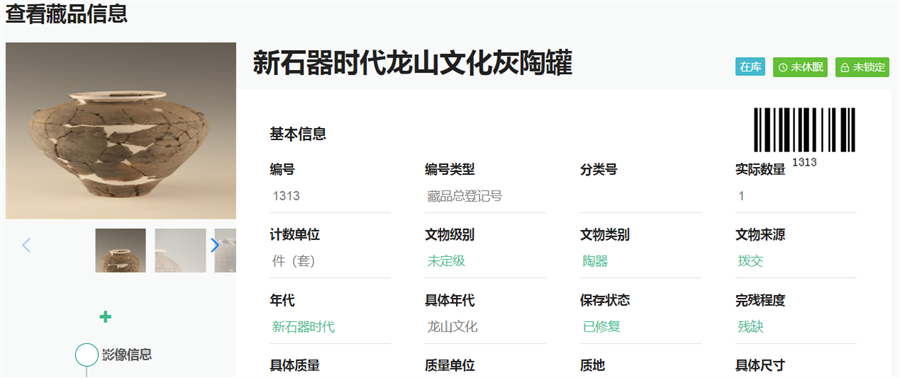This screenshot has width=900, height=380.
Task: Click the 影像信息 timeline circle marker
Action: point(87,355)
